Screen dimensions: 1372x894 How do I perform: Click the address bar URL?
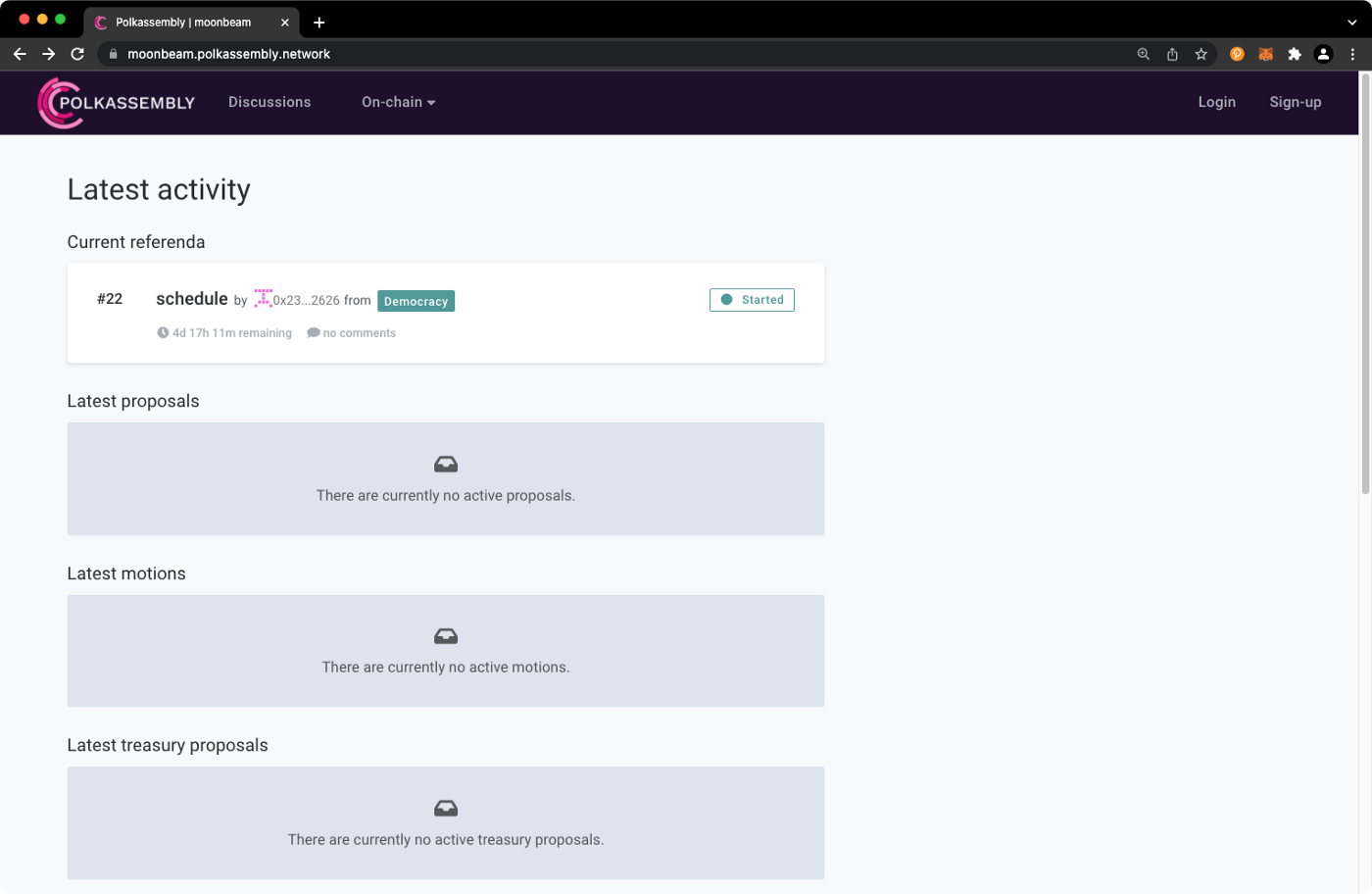pyautogui.click(x=228, y=54)
